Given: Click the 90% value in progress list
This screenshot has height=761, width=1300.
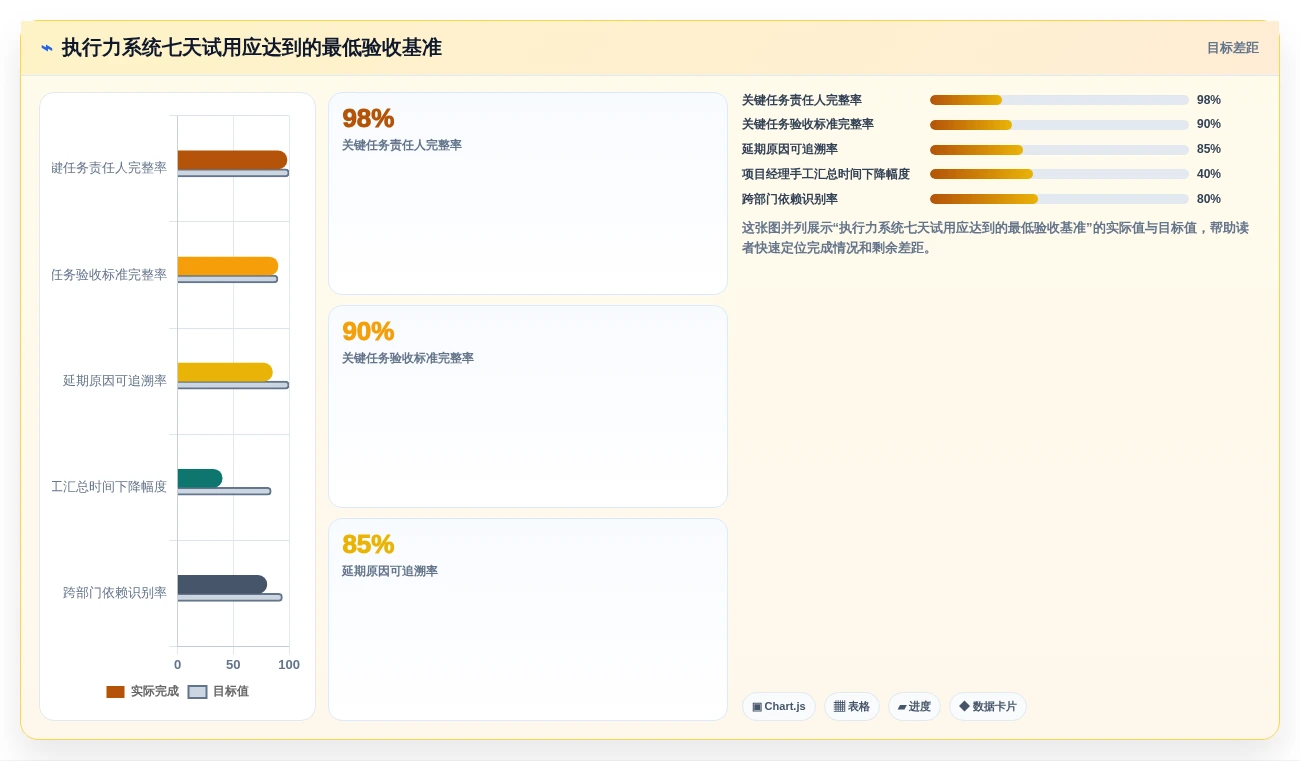Looking at the screenshot, I should point(1208,125).
